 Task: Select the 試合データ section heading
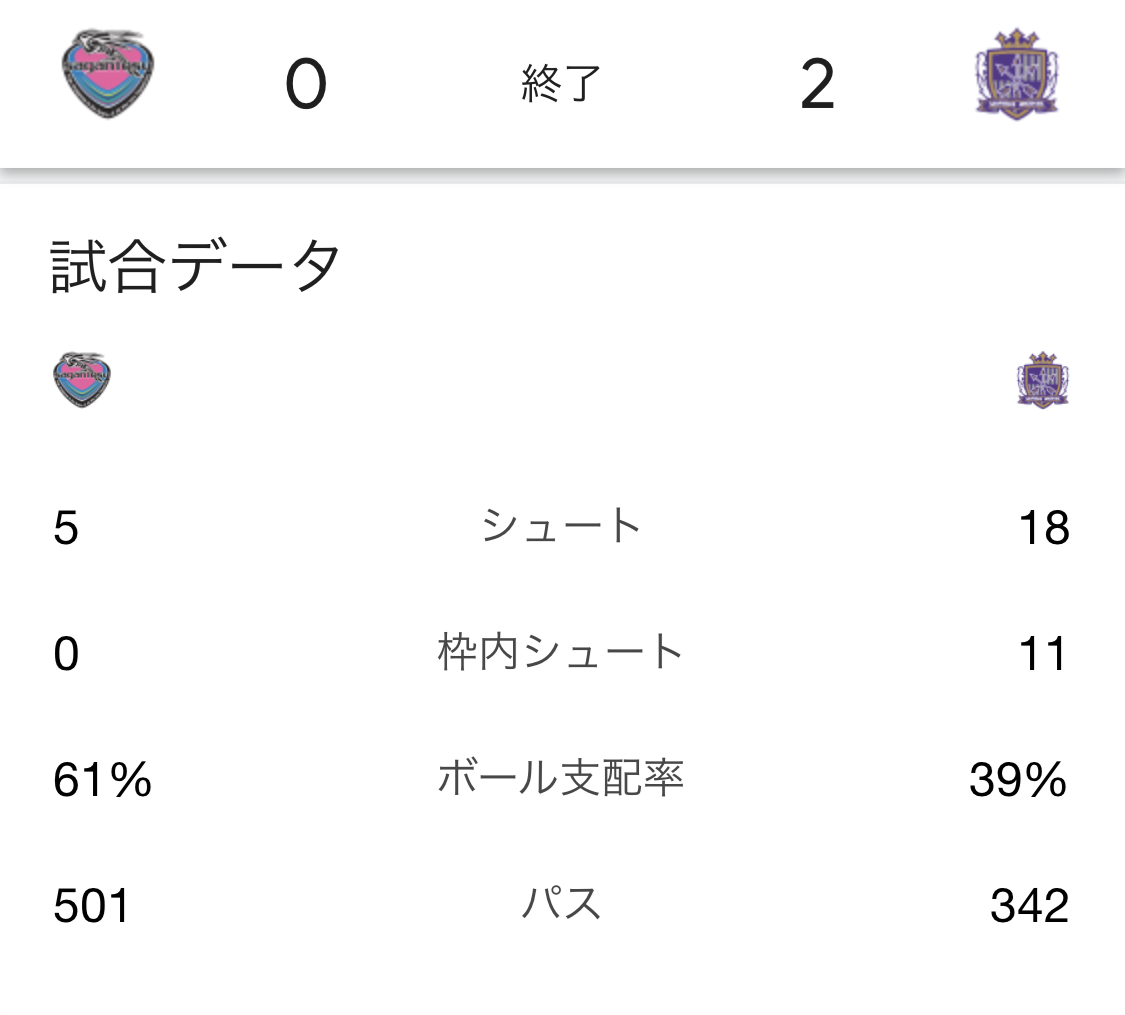click(x=196, y=266)
